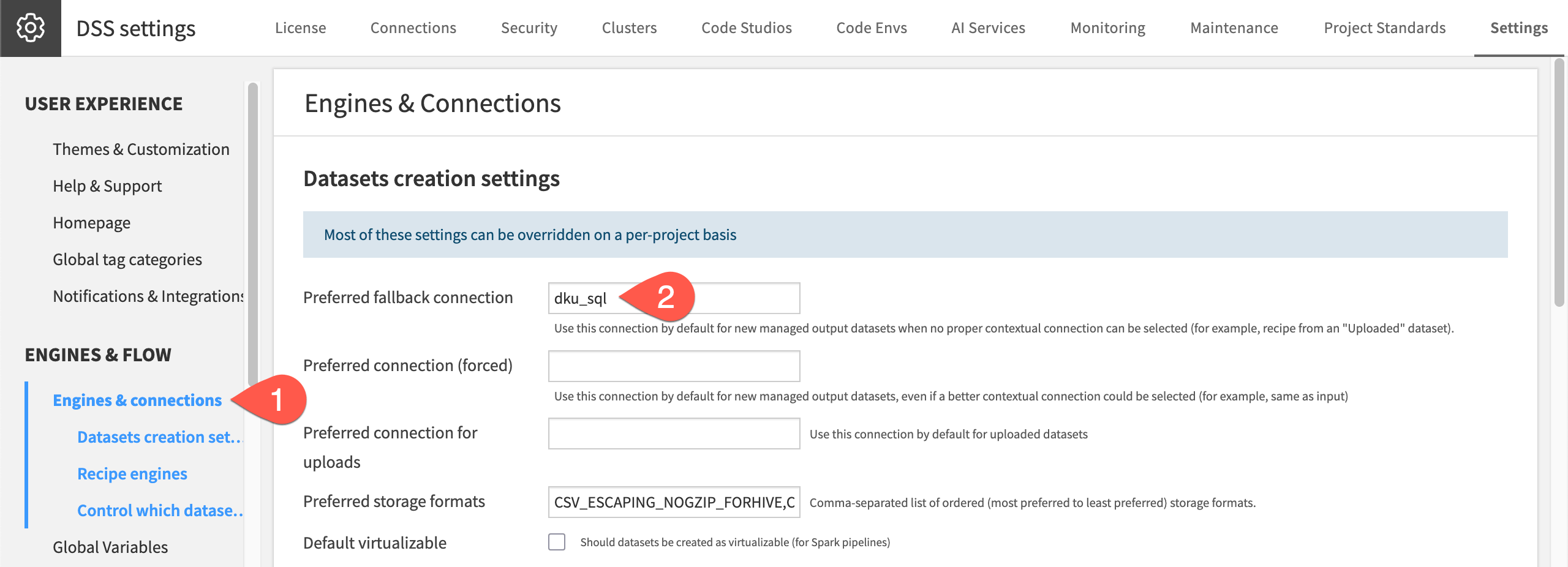The width and height of the screenshot is (1568, 567).
Task: Go to the Monitoring tab
Action: click(1107, 28)
